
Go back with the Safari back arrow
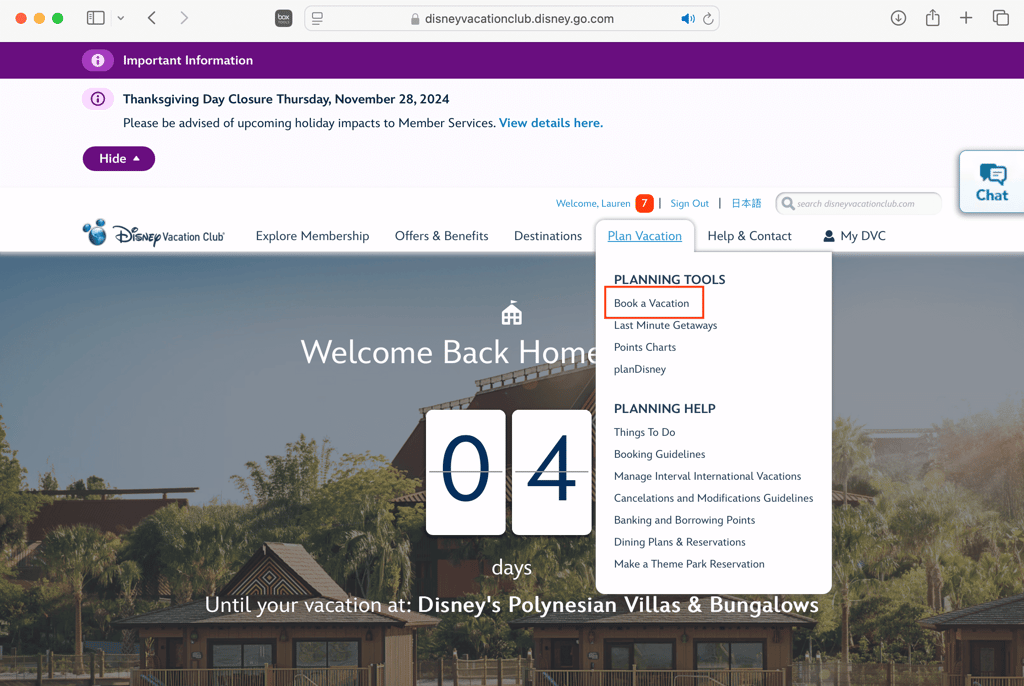[x=152, y=18]
